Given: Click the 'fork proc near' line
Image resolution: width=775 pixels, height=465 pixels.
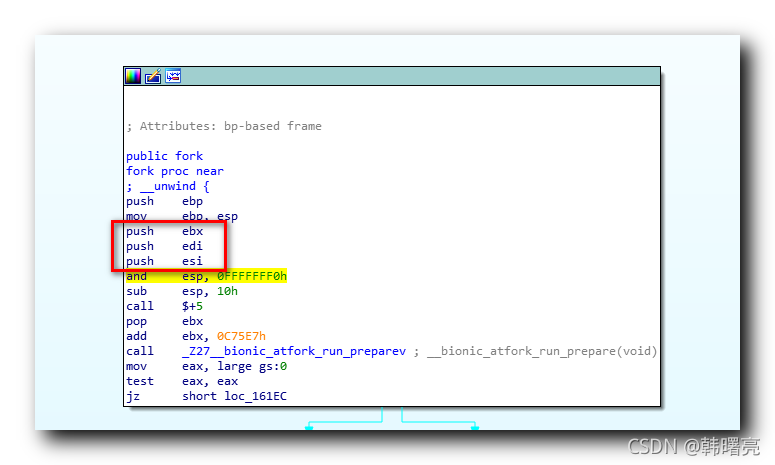Looking at the screenshot, I should (x=175, y=171).
